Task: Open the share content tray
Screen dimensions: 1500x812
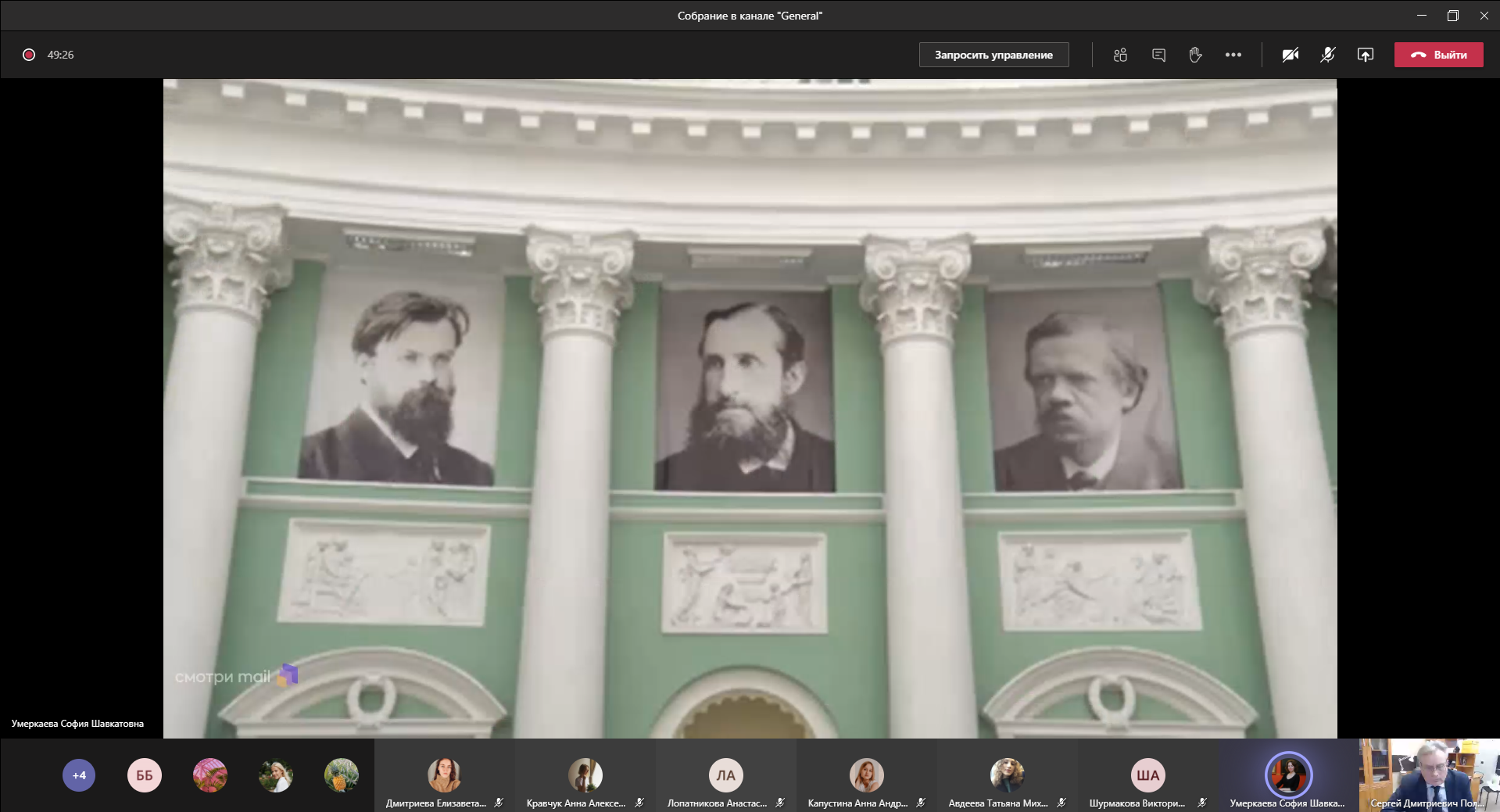Action: (x=1365, y=55)
